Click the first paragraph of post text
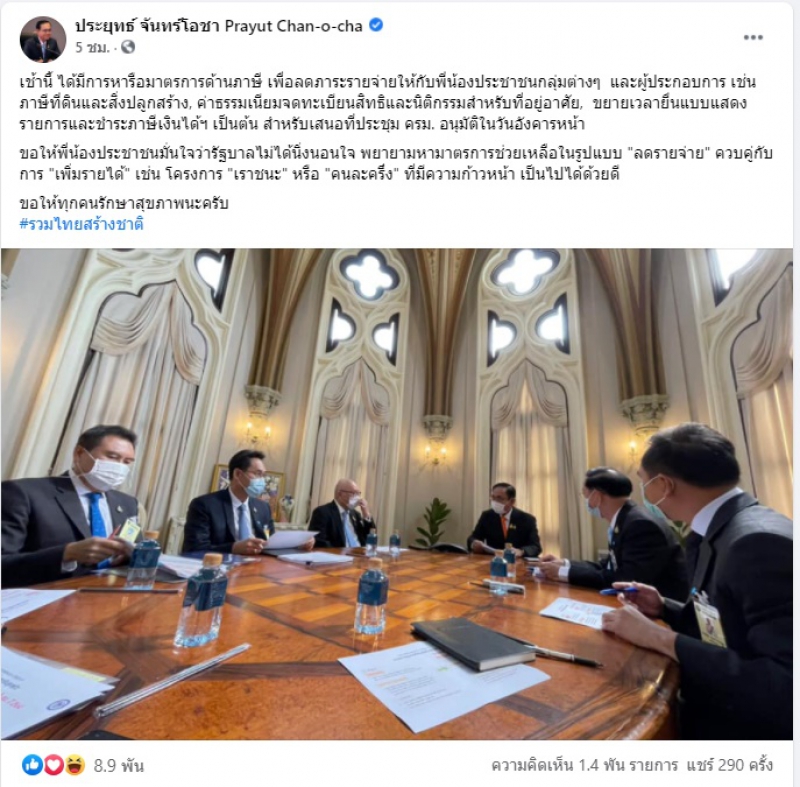The image size is (800, 787). 388,103
